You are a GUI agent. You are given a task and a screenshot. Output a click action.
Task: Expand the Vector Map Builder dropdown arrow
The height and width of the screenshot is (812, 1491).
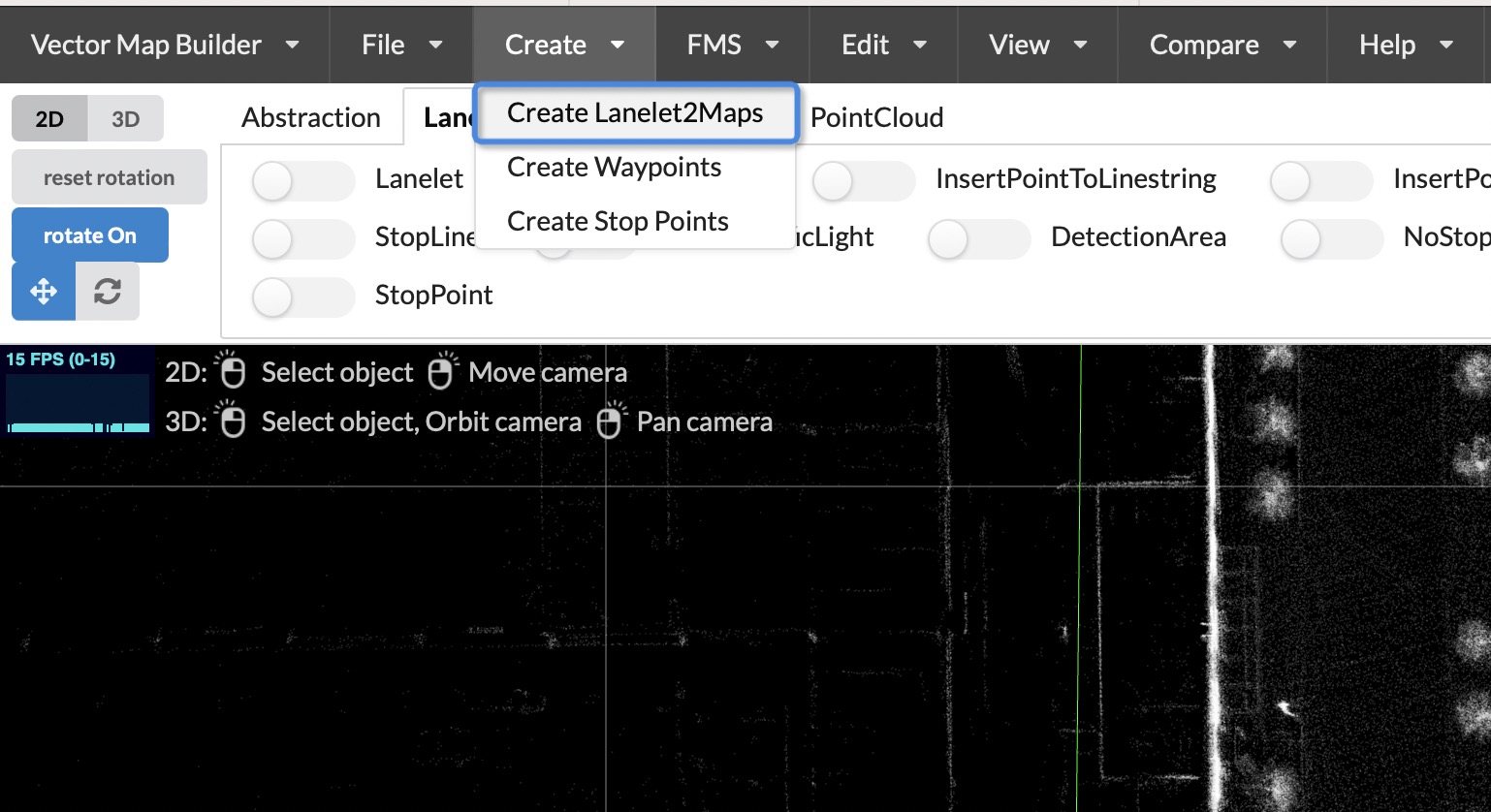pos(292,45)
